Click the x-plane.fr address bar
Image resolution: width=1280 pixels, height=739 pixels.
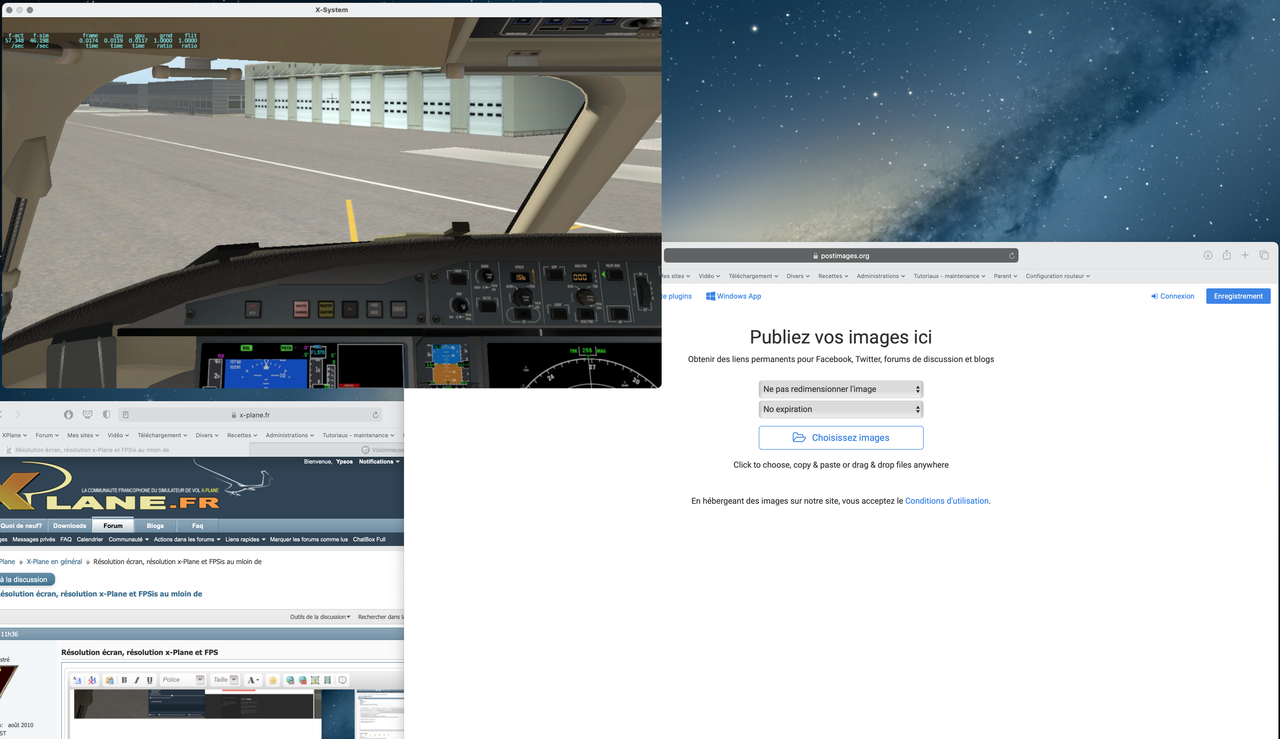point(250,415)
